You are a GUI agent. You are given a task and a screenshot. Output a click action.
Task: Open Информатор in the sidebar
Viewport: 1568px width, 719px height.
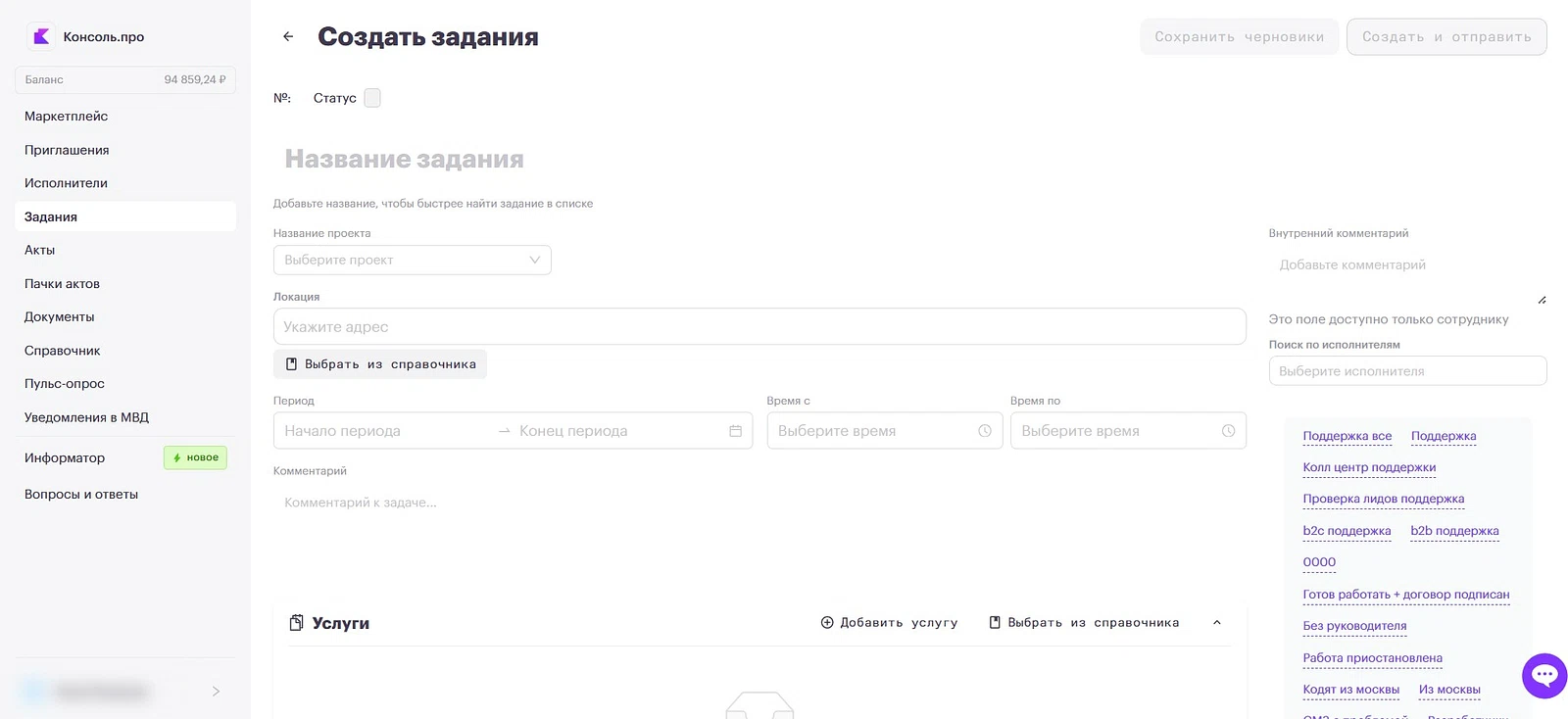tap(65, 457)
